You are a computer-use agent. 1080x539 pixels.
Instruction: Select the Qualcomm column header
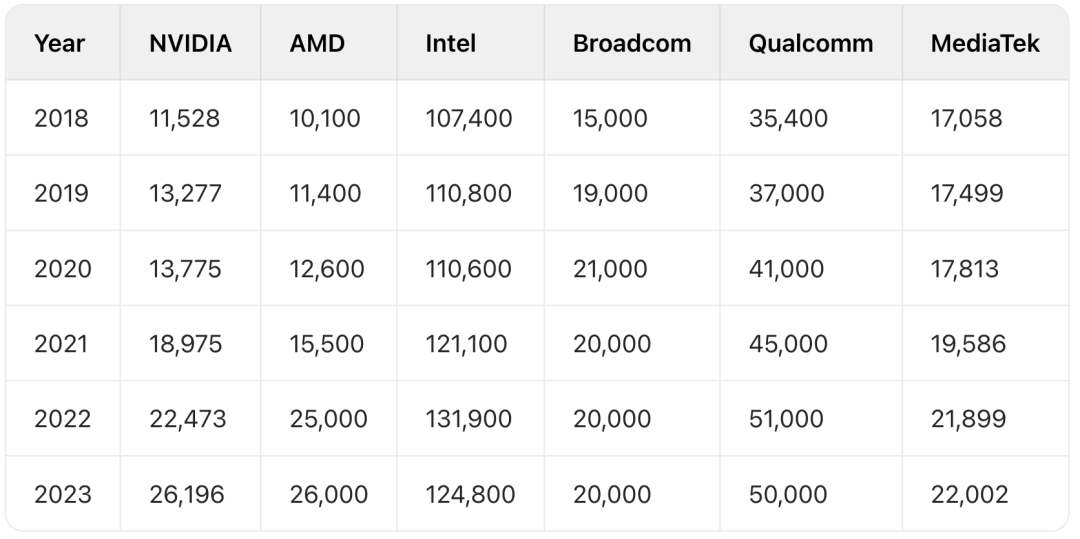pyautogui.click(x=811, y=43)
